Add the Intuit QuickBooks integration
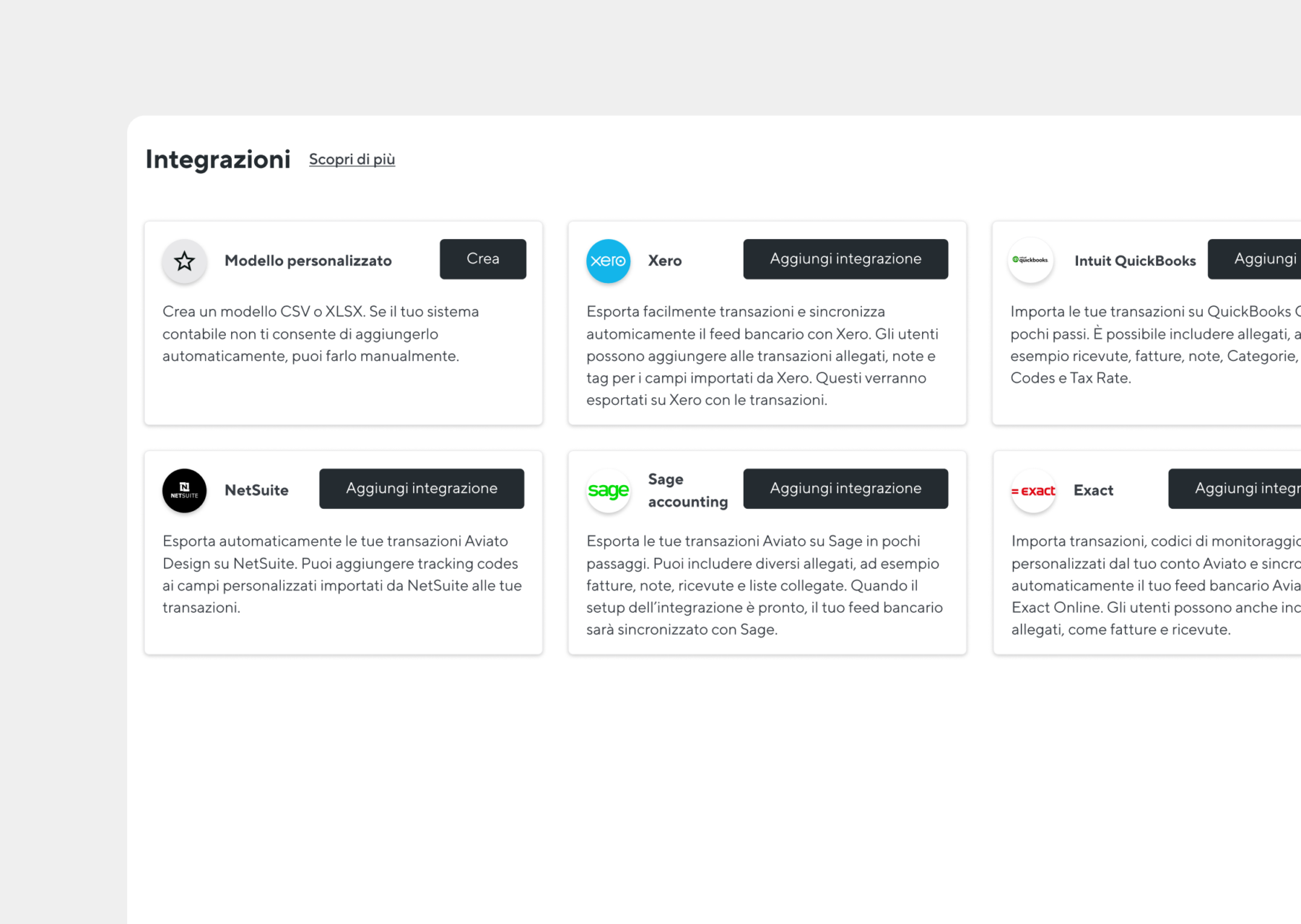The image size is (1301, 924). pyautogui.click(x=1255, y=259)
